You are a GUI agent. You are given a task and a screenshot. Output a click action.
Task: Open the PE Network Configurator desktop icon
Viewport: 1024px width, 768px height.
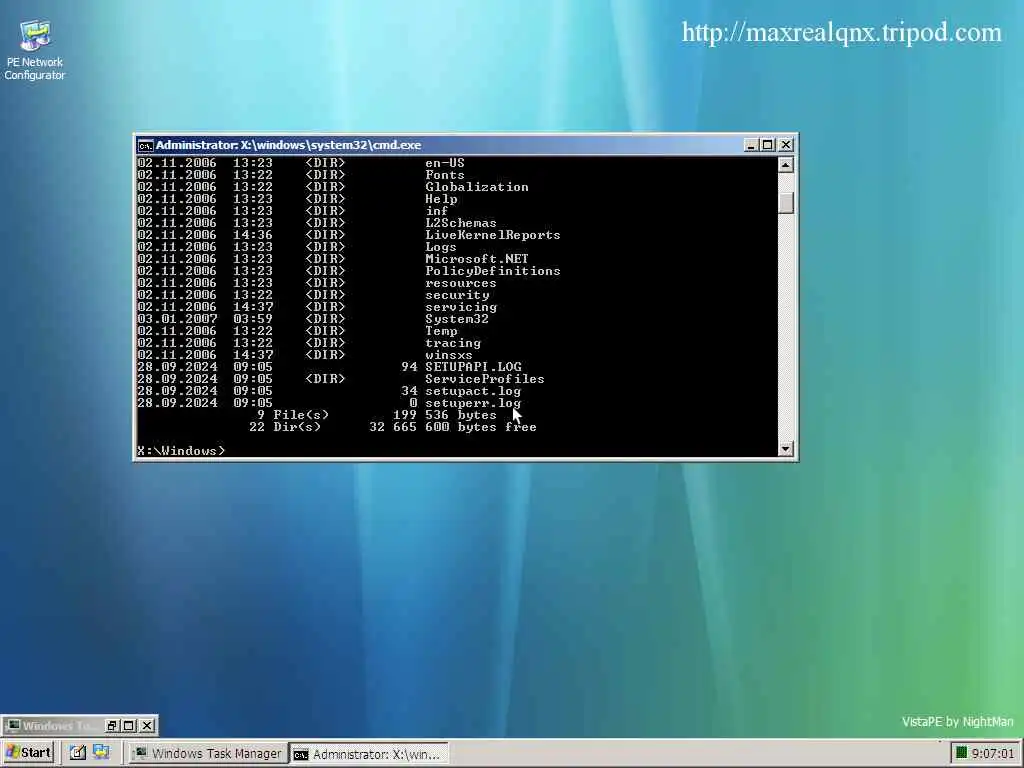point(35,50)
